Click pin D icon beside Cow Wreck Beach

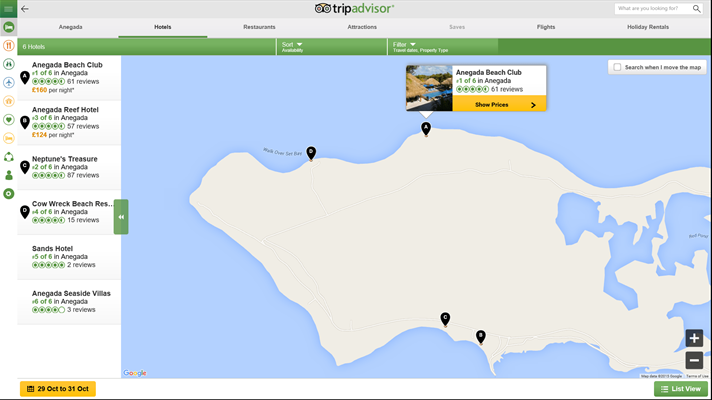(25, 212)
